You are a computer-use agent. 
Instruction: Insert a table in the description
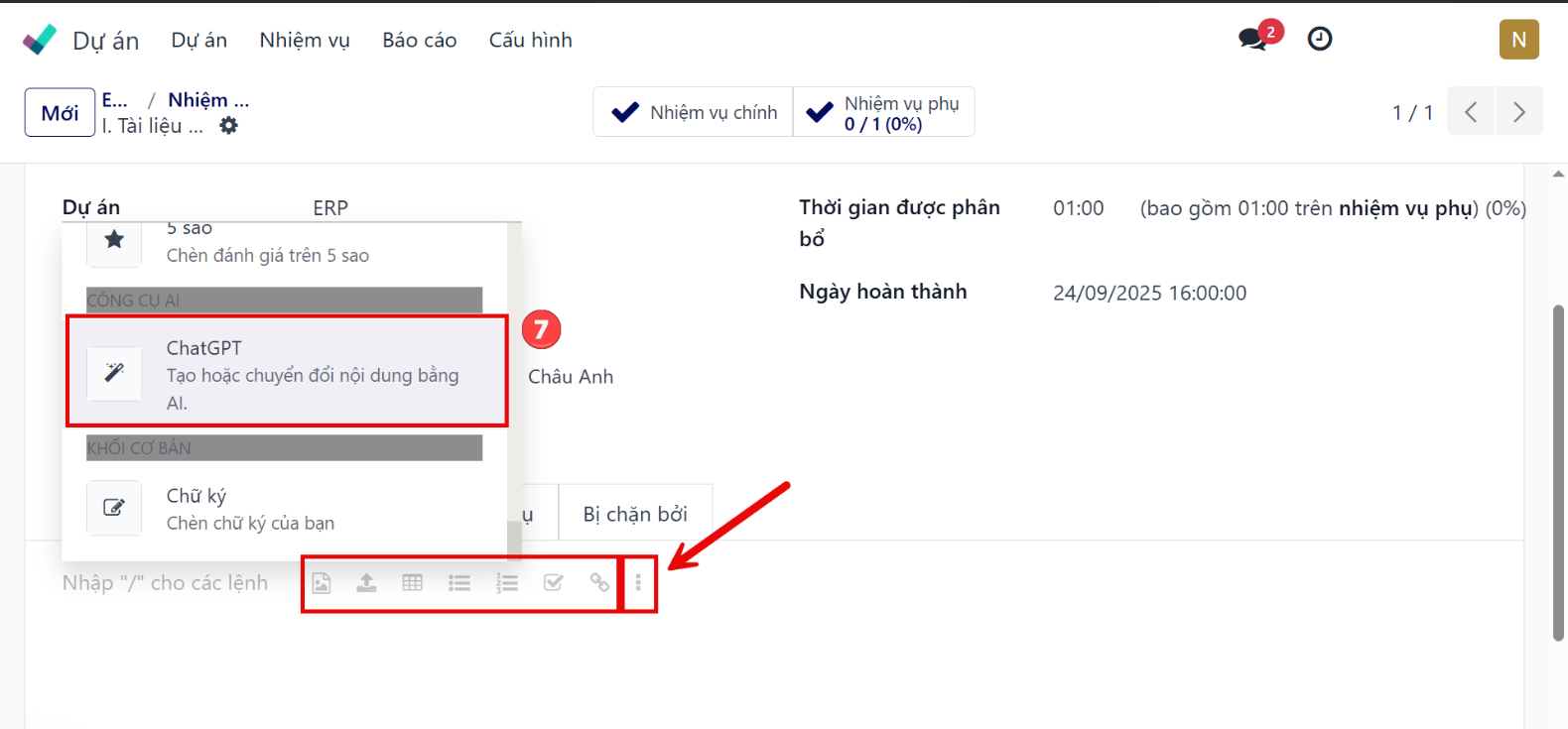[x=413, y=583]
